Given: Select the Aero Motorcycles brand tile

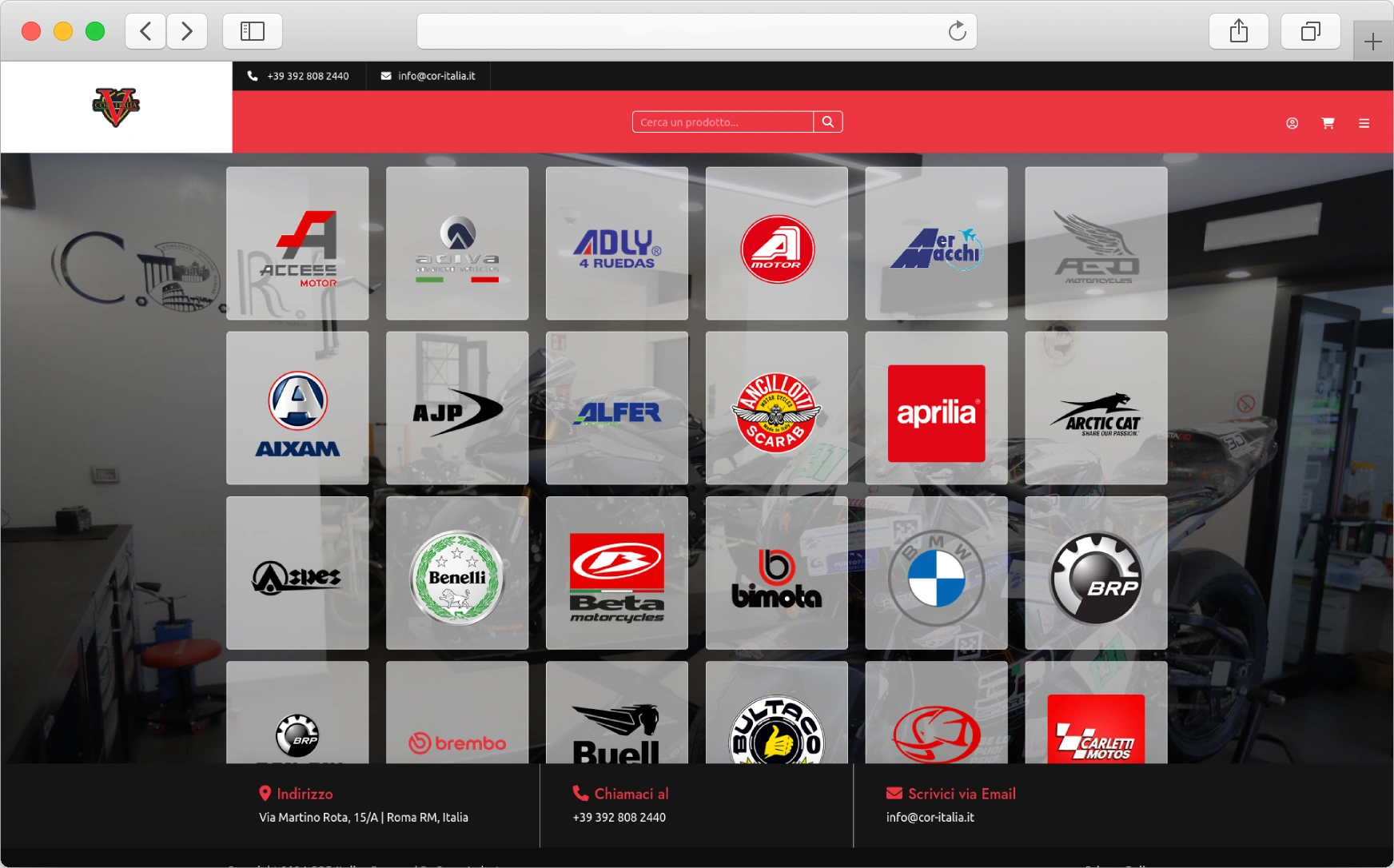Looking at the screenshot, I should [1097, 243].
